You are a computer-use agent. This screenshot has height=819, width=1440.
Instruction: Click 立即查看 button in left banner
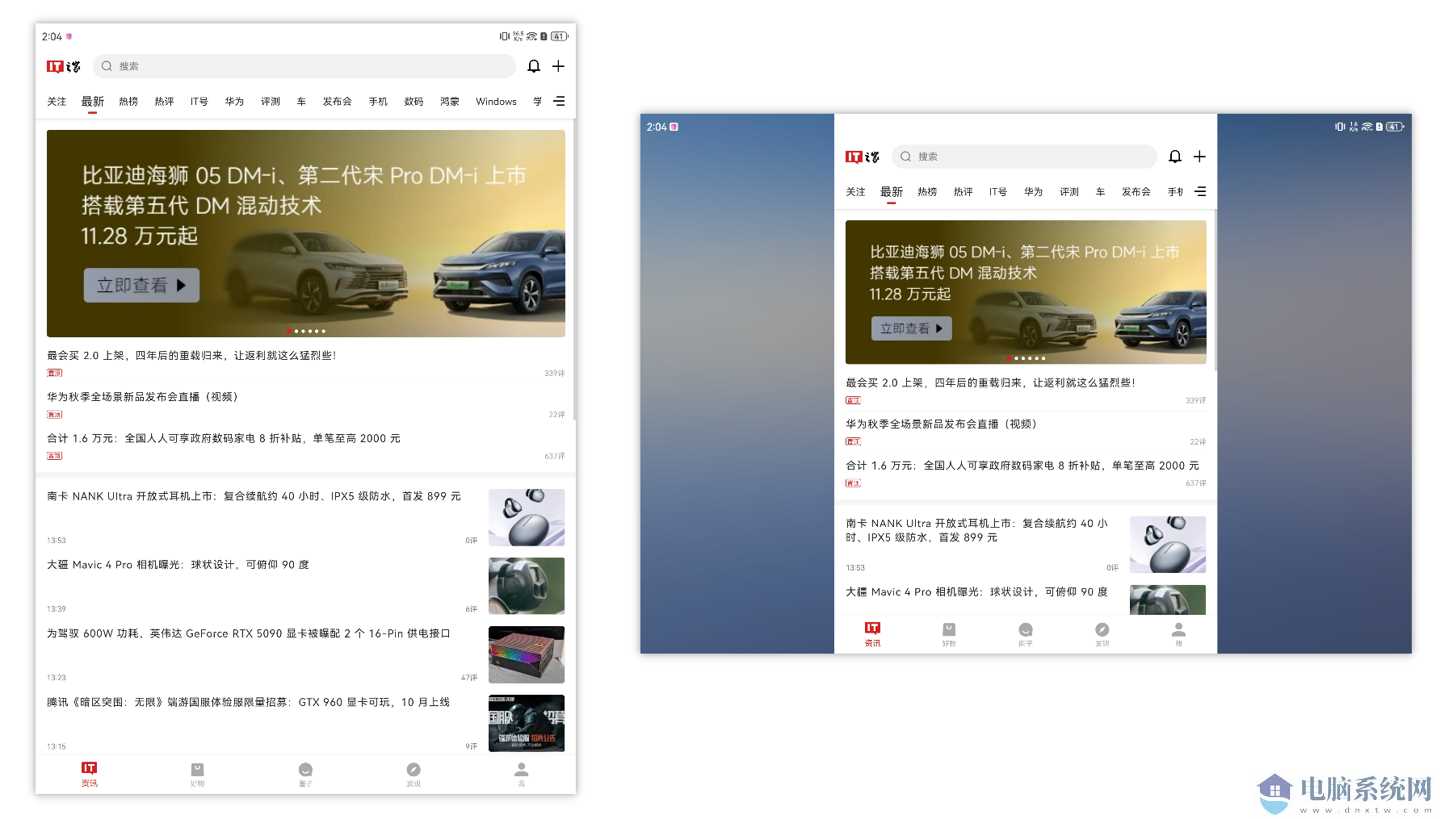click(141, 285)
